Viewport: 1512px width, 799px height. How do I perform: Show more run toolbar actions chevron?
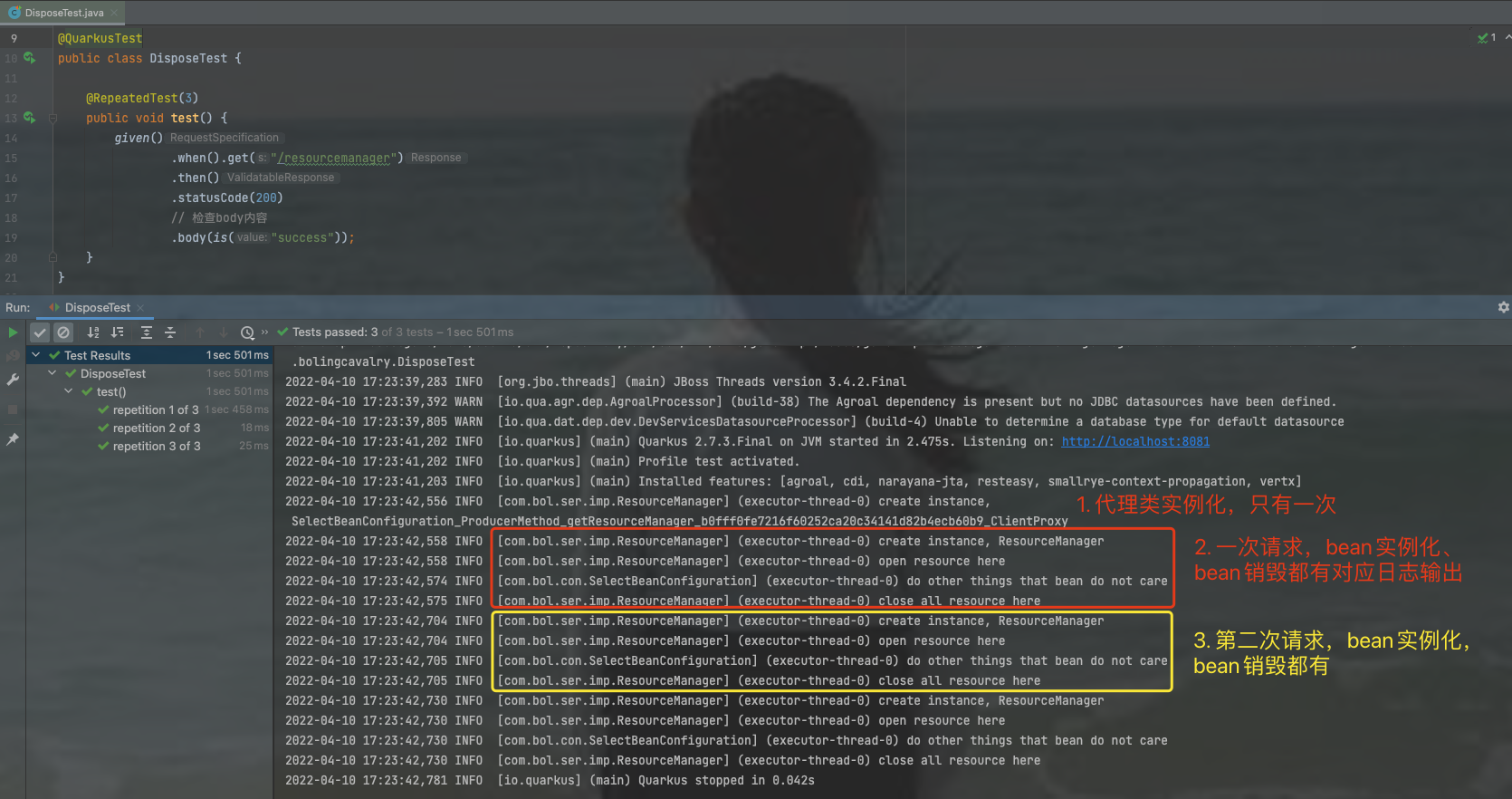click(265, 332)
